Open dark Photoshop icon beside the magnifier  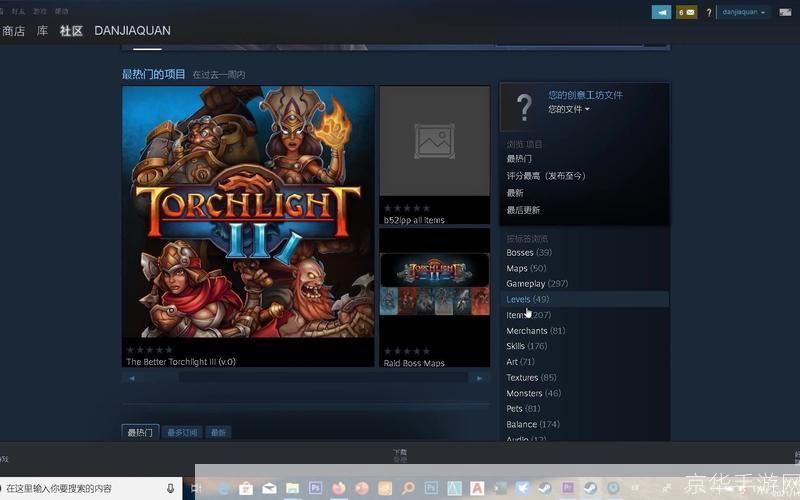click(x=431, y=488)
